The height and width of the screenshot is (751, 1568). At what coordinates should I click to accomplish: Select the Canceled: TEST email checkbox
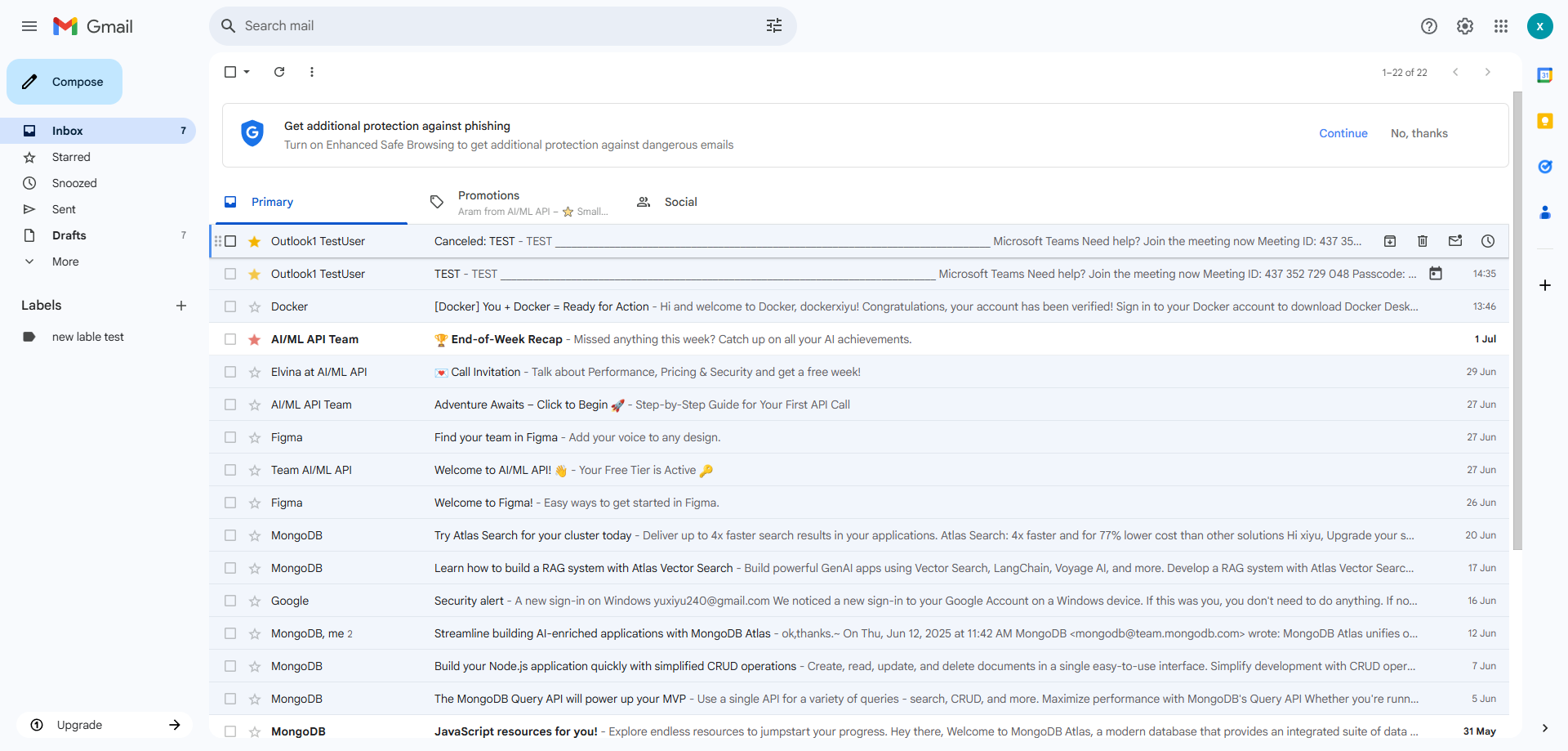point(230,241)
